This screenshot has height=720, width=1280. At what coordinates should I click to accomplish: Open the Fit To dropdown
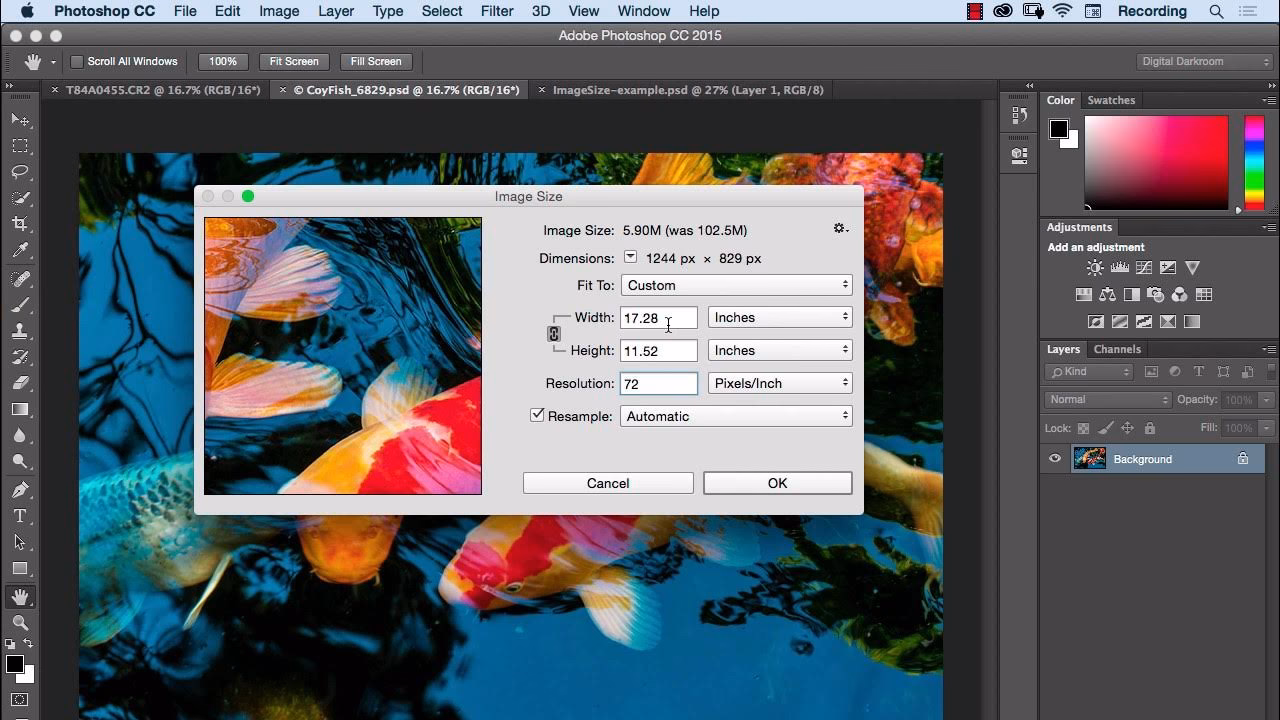736,284
